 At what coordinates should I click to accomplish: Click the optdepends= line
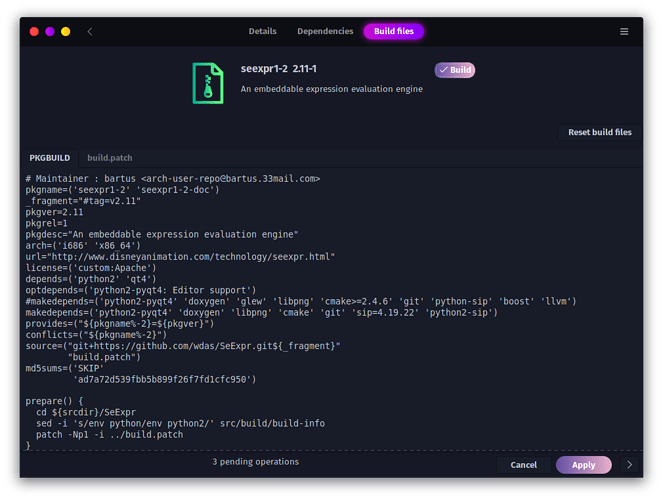tap(141, 290)
